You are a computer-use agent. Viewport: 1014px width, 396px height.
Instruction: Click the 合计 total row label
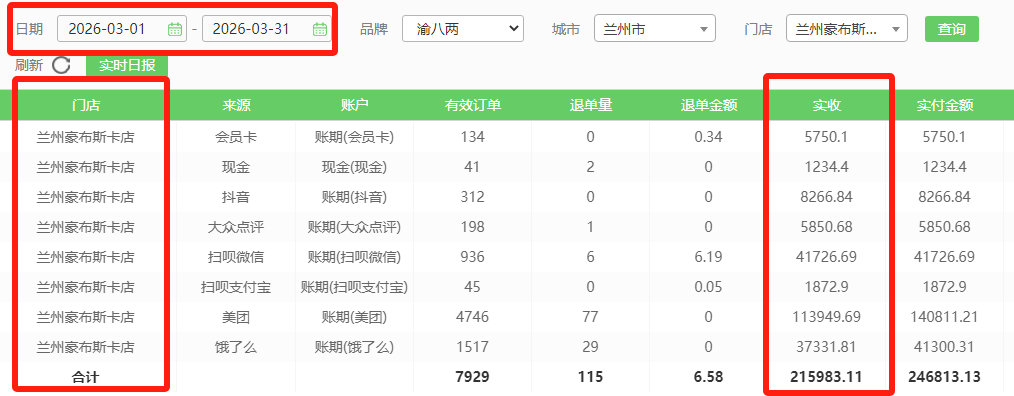pyautogui.click(x=85, y=377)
